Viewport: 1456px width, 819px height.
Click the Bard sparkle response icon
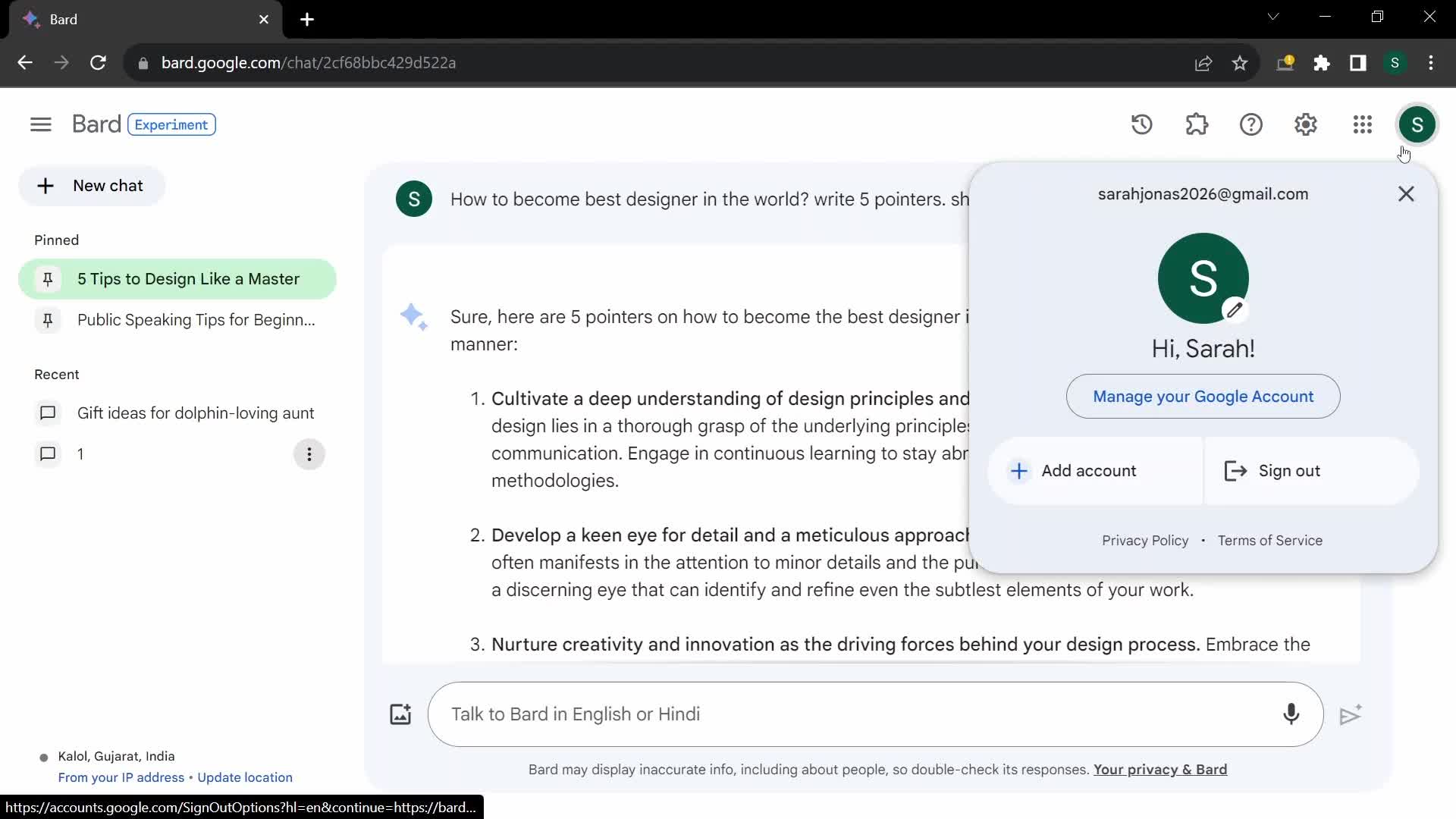click(414, 317)
